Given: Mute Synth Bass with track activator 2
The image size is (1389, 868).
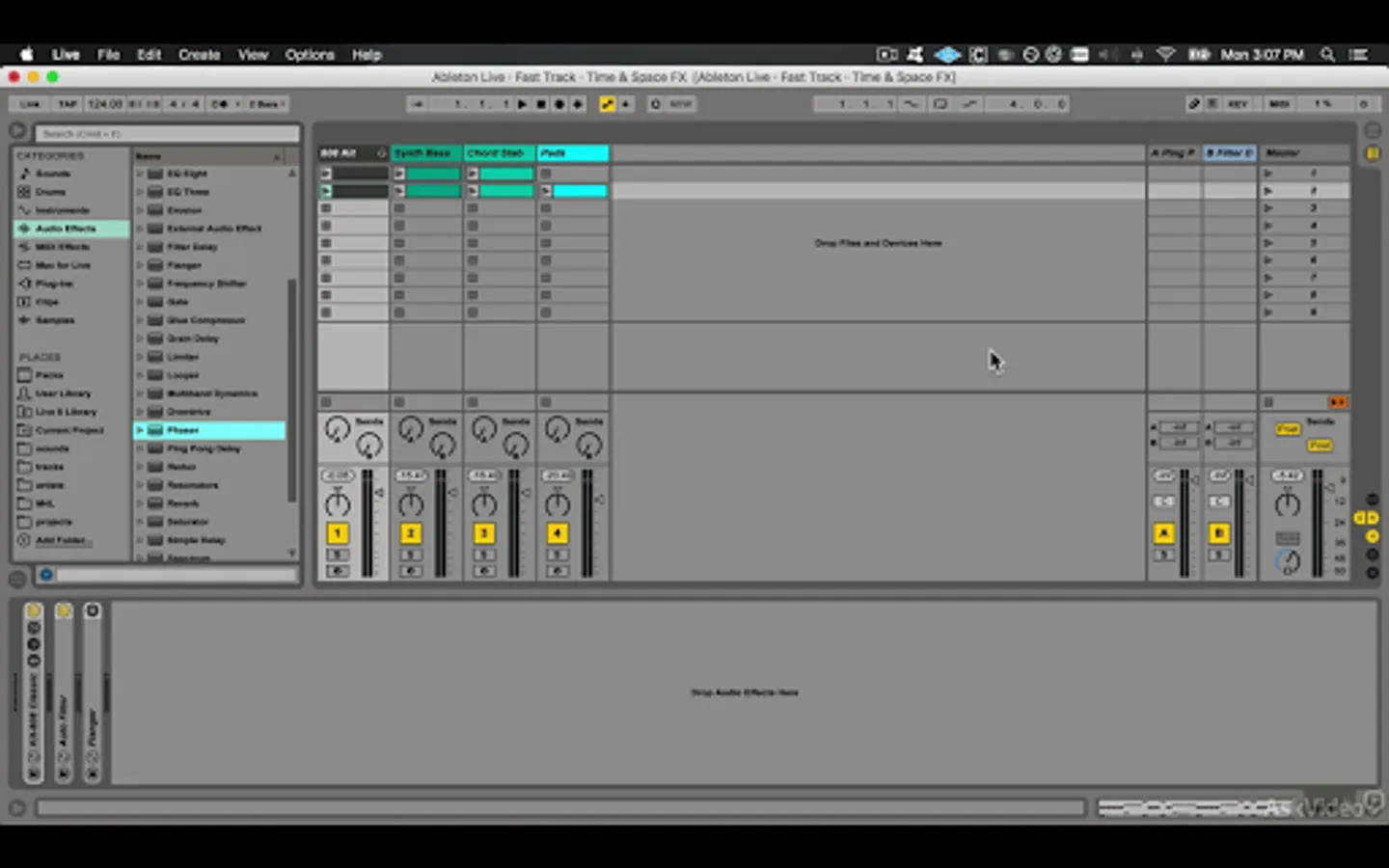Looking at the screenshot, I should (411, 533).
